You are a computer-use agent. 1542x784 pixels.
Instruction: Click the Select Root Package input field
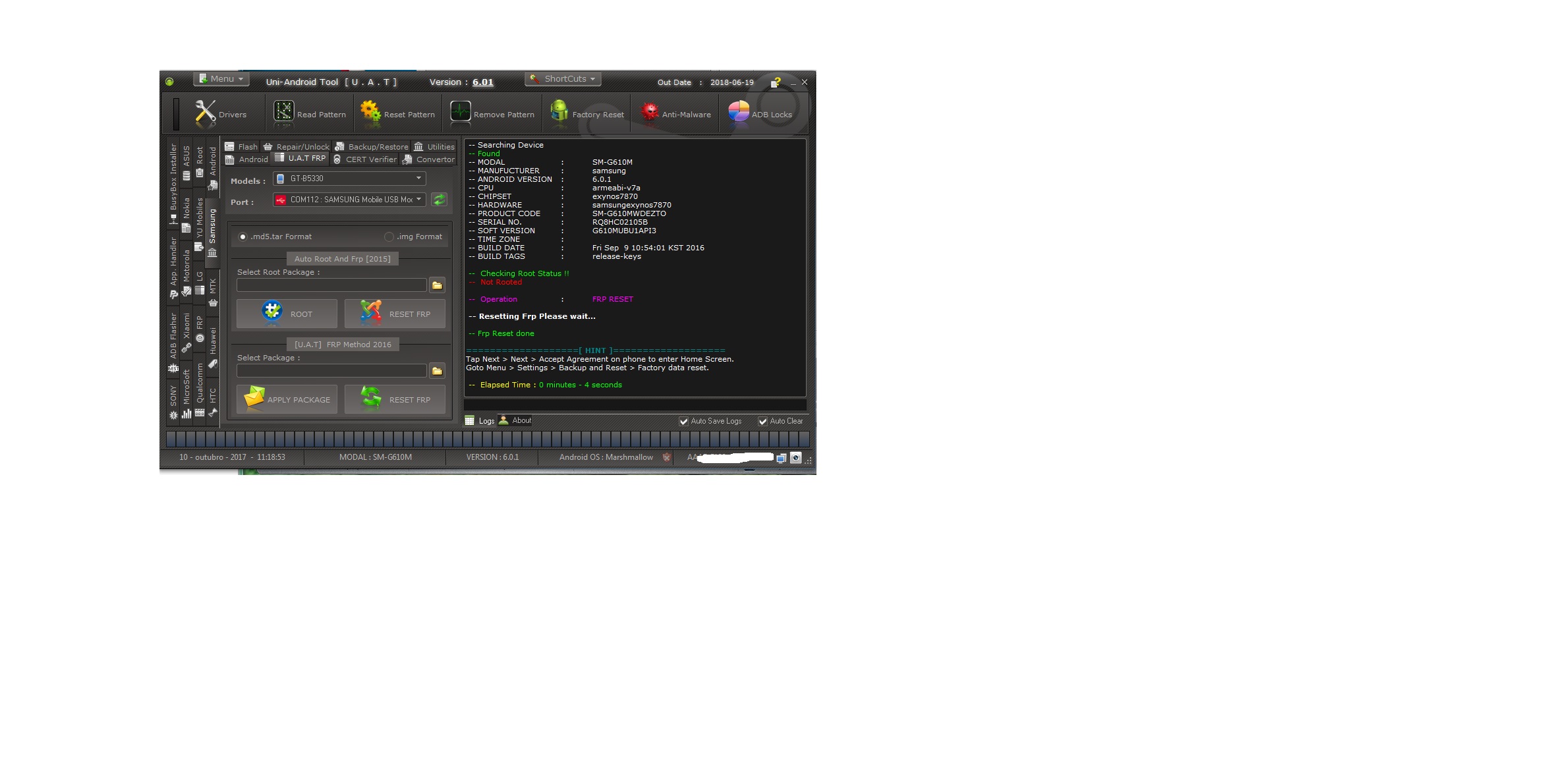point(331,285)
